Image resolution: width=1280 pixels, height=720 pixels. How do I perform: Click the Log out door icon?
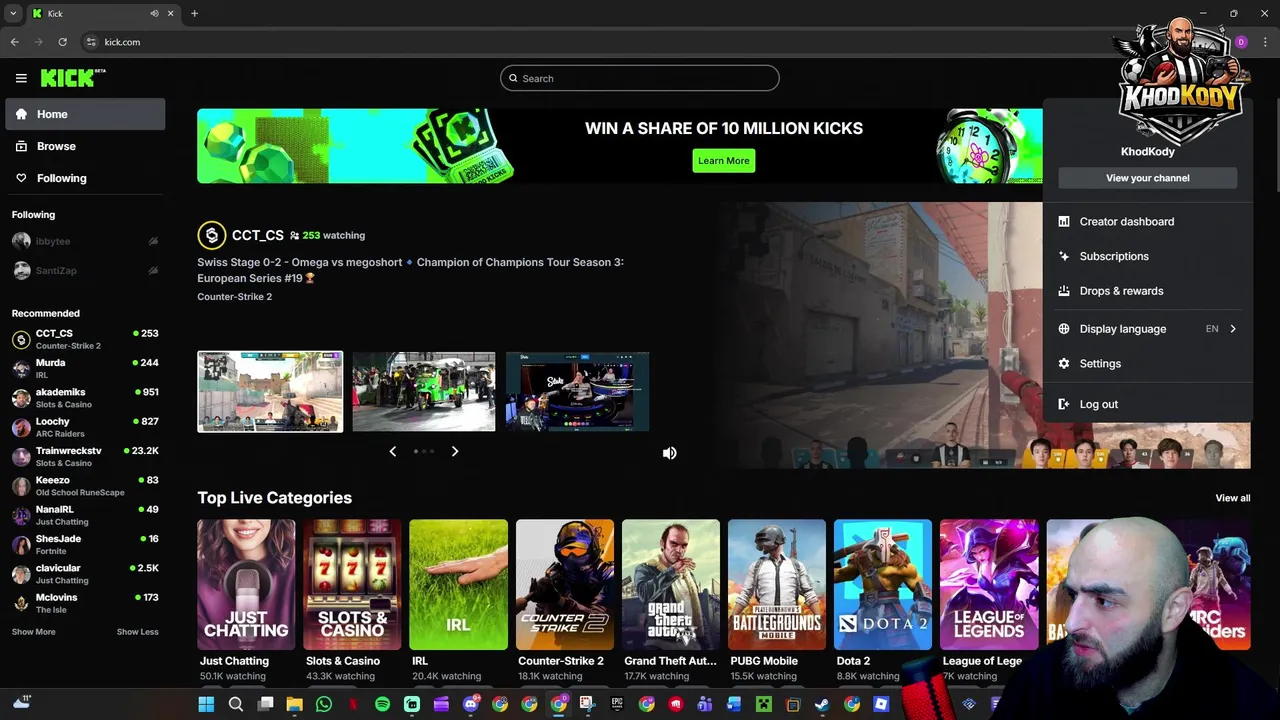pyautogui.click(x=1064, y=404)
